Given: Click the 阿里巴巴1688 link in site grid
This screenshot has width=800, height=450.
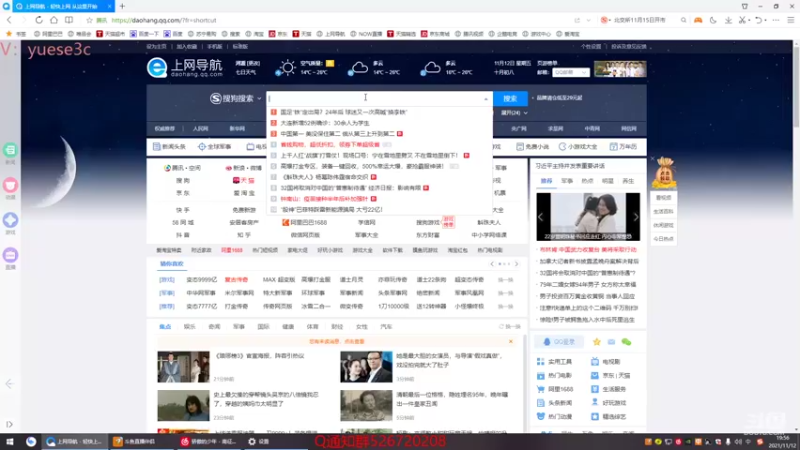Looking at the screenshot, I should point(305,223).
